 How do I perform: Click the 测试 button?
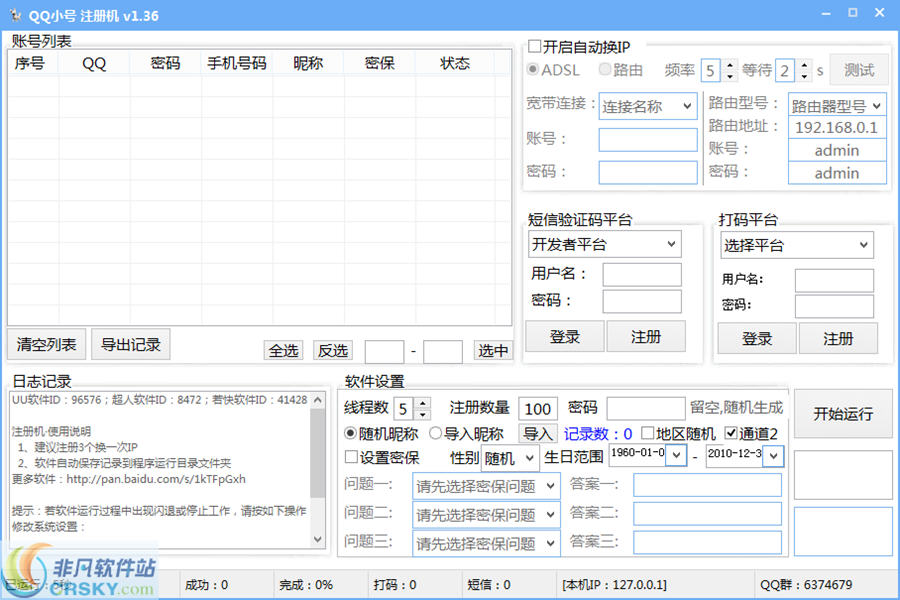[859, 70]
